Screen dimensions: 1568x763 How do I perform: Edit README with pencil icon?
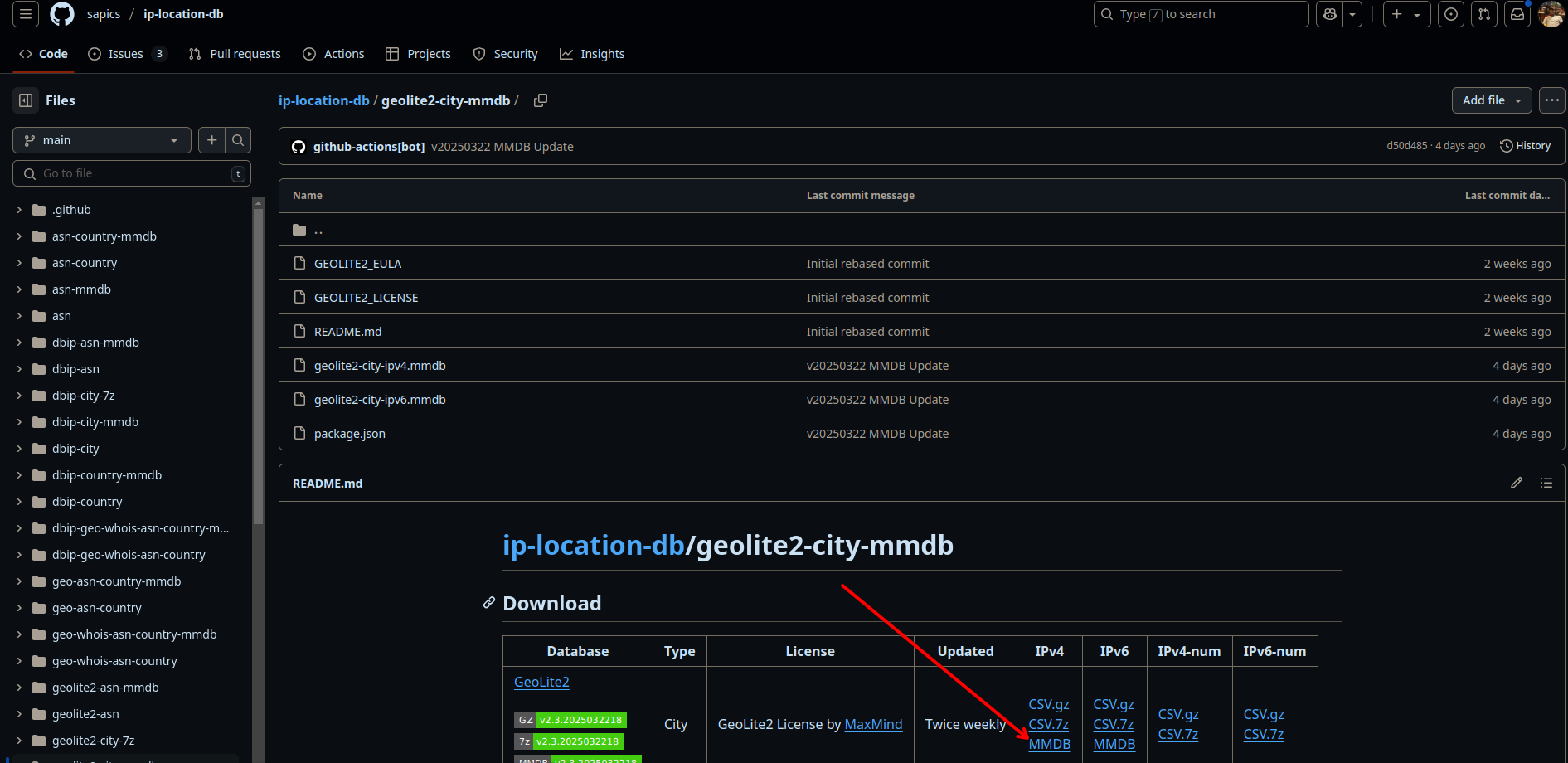(1517, 483)
